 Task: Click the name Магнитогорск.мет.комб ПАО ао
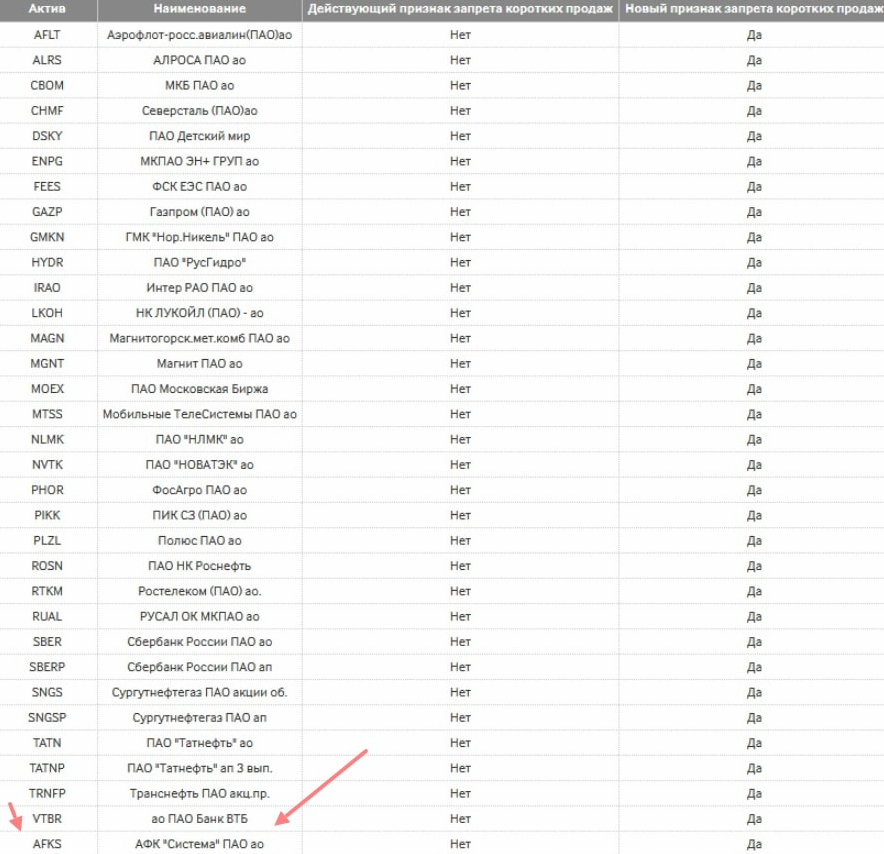tap(200, 339)
